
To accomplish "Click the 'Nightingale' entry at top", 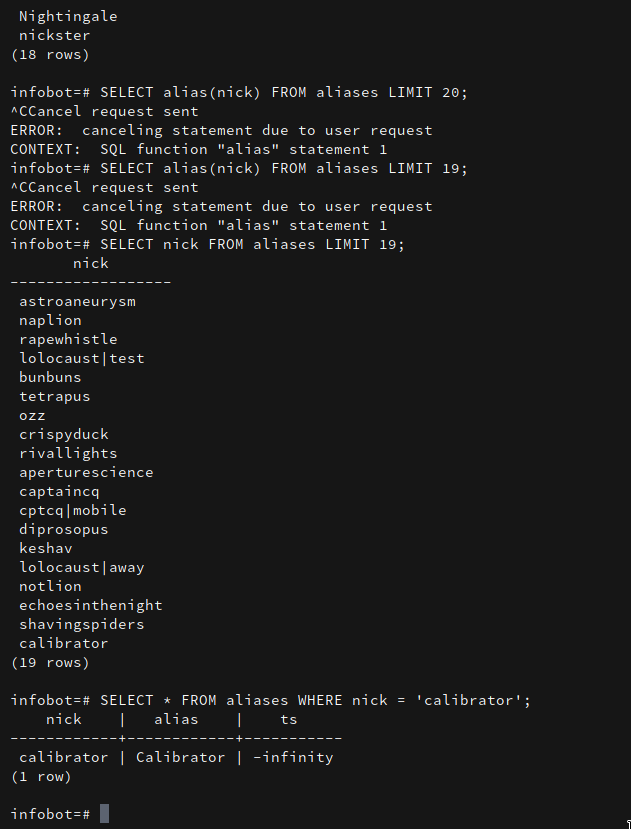I will [x=68, y=17].
